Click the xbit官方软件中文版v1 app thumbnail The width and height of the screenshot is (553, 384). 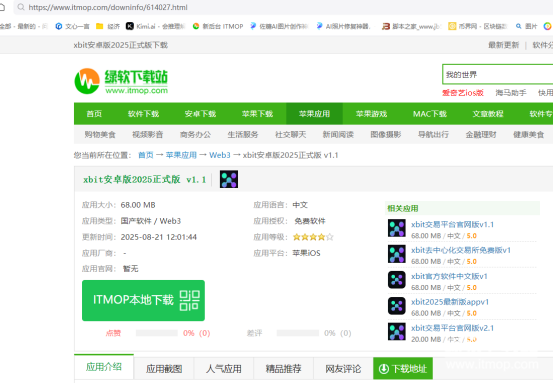click(x=397, y=280)
